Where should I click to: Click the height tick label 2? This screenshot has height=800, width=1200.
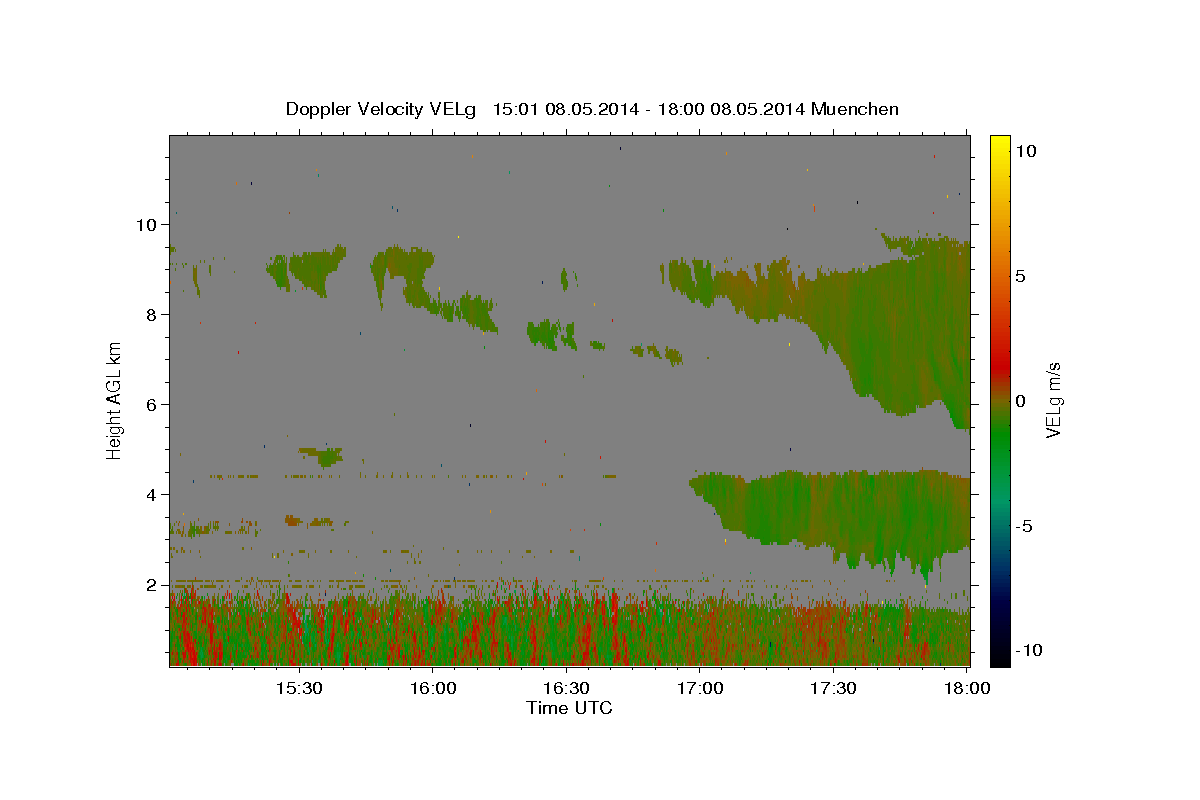151,585
